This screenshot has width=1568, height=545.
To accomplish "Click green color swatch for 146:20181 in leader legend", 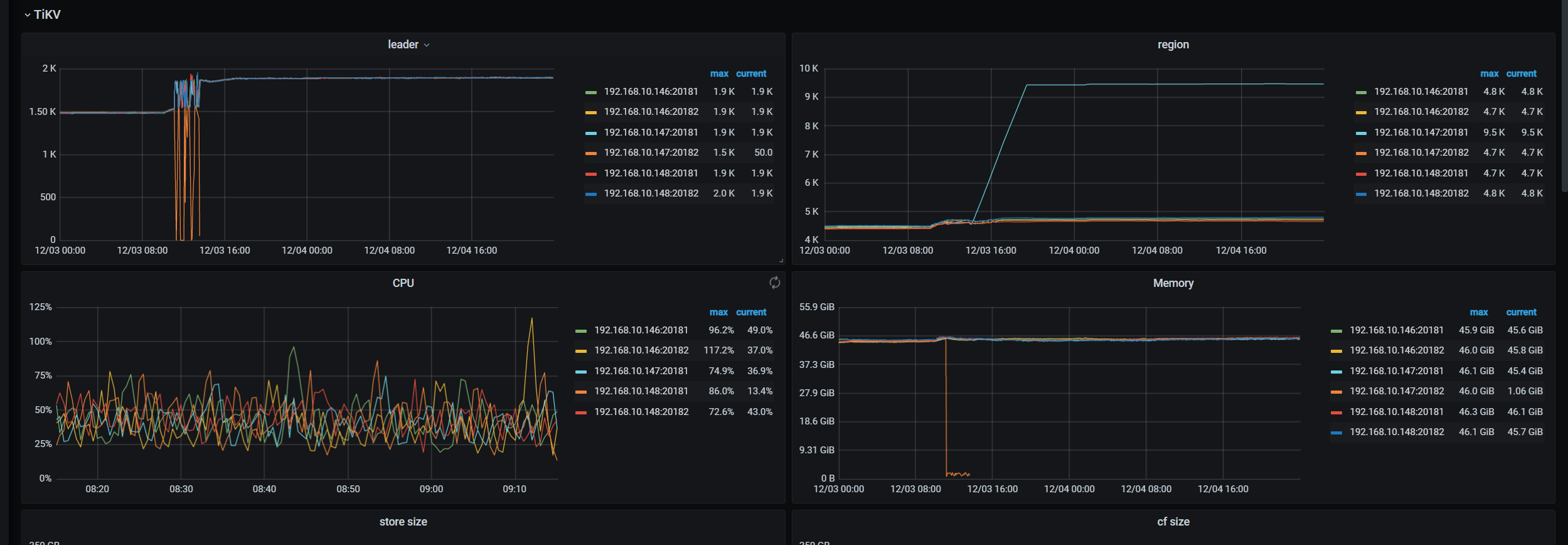I will [590, 92].
